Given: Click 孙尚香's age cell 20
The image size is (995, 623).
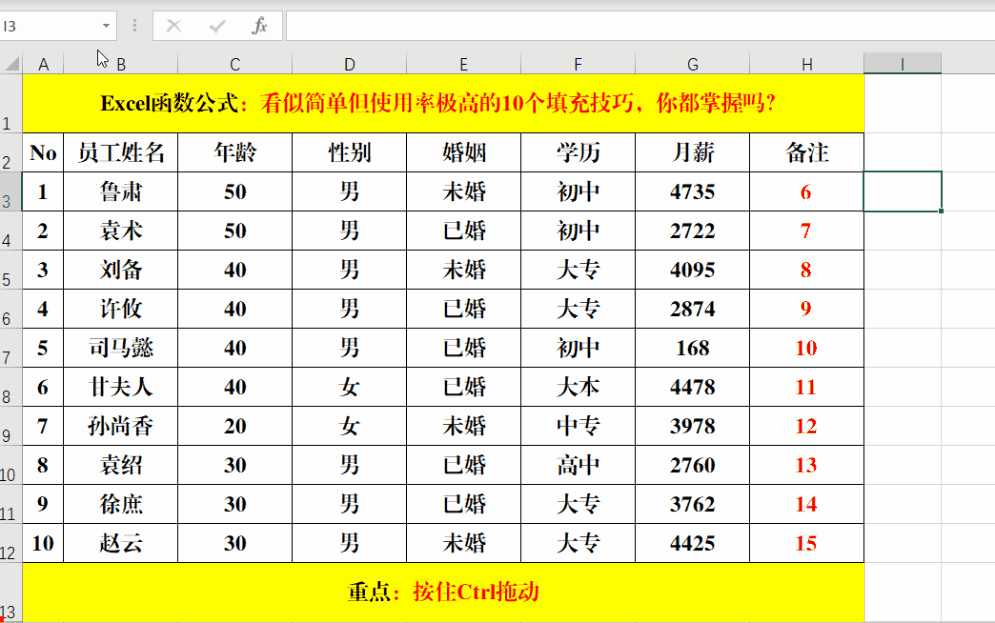Looking at the screenshot, I should pos(235,426).
